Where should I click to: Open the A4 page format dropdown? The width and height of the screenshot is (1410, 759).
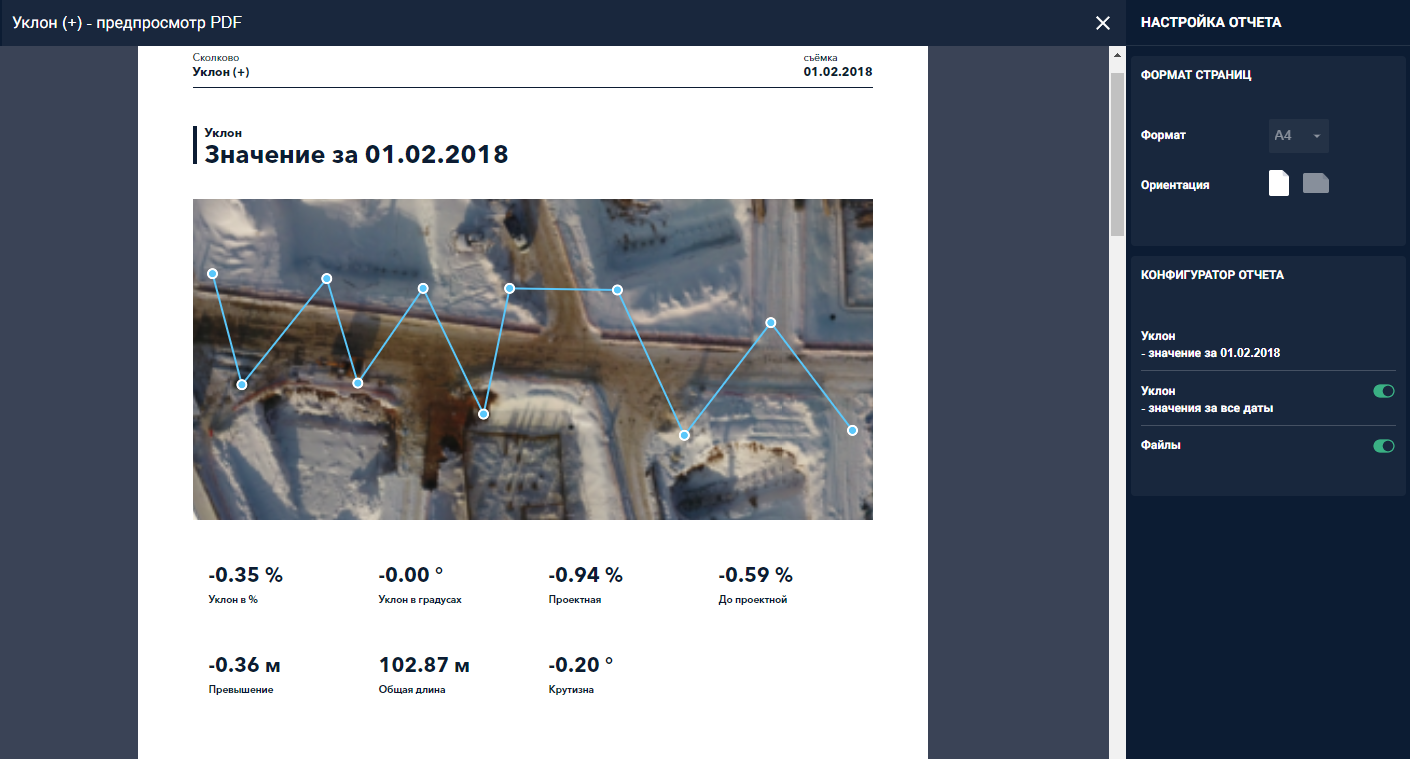[x=1298, y=135]
